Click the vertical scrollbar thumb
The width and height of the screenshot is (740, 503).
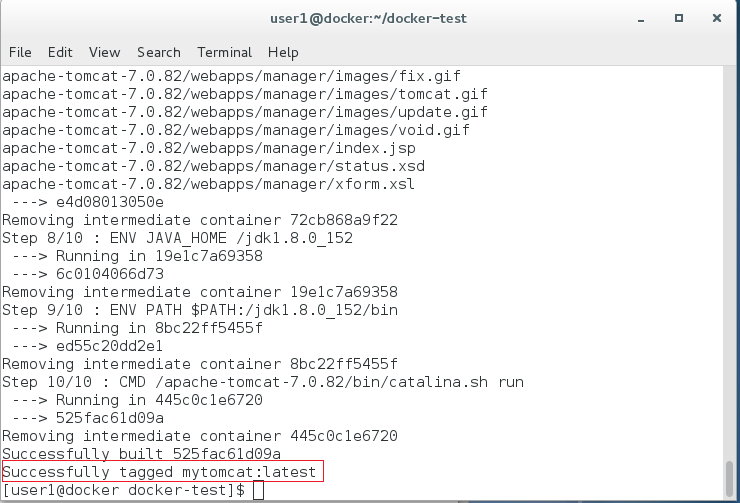click(x=730, y=478)
